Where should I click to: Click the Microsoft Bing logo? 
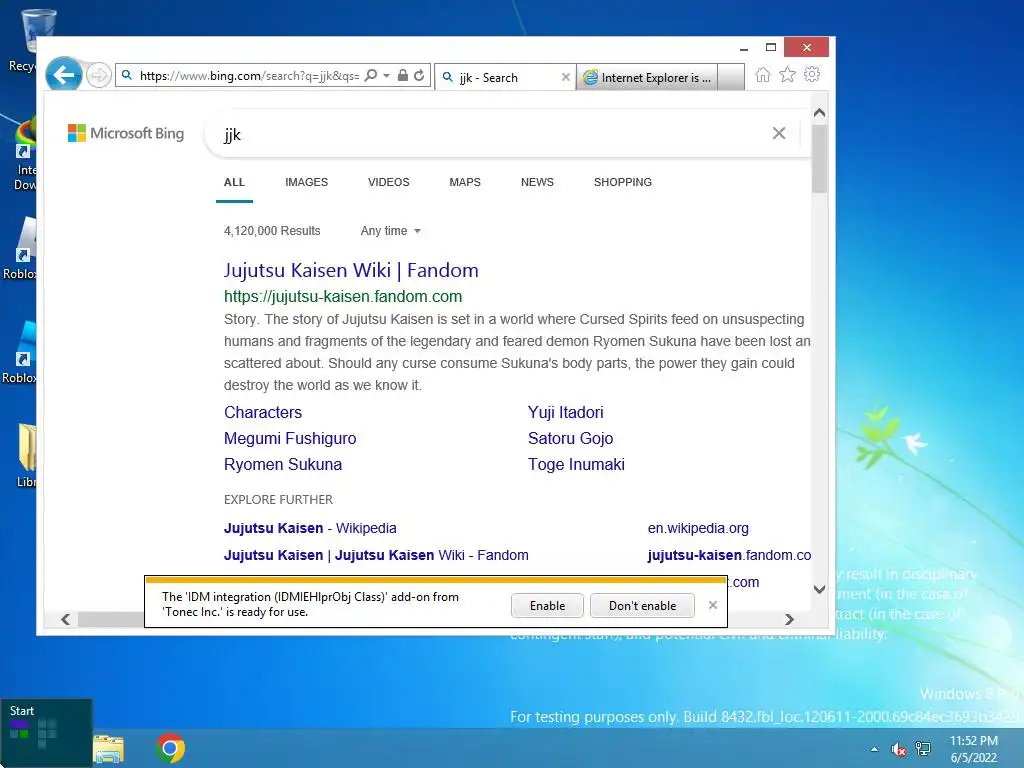click(126, 133)
